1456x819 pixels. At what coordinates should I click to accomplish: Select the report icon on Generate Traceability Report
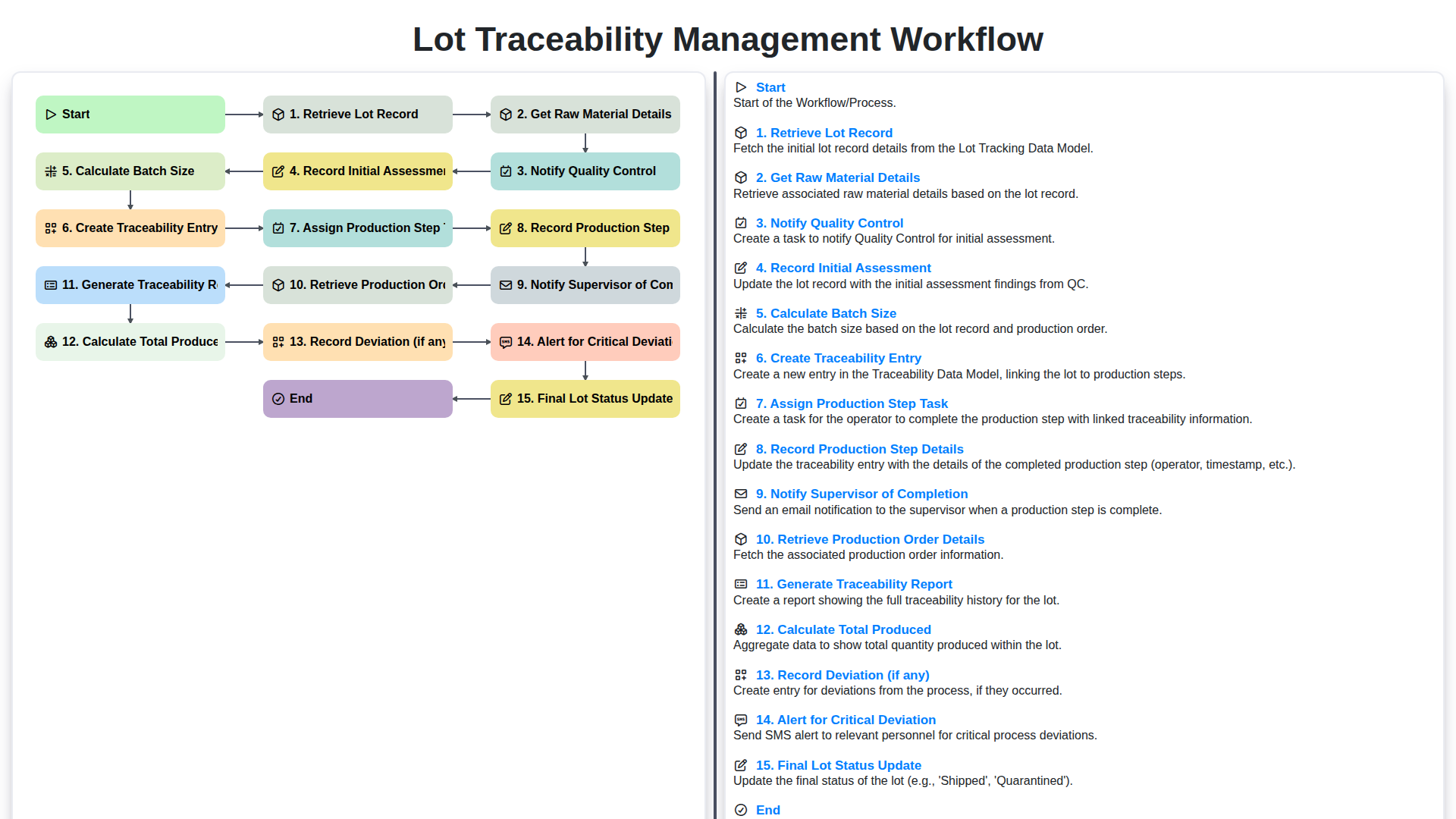point(51,284)
